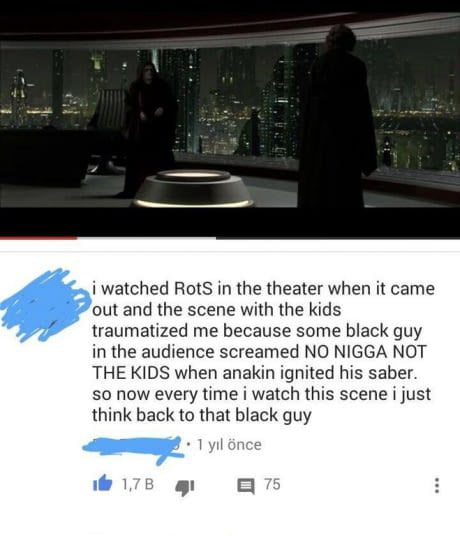Click the red played part of progress bar
The width and height of the screenshot is (460, 536).
(x=38, y=238)
